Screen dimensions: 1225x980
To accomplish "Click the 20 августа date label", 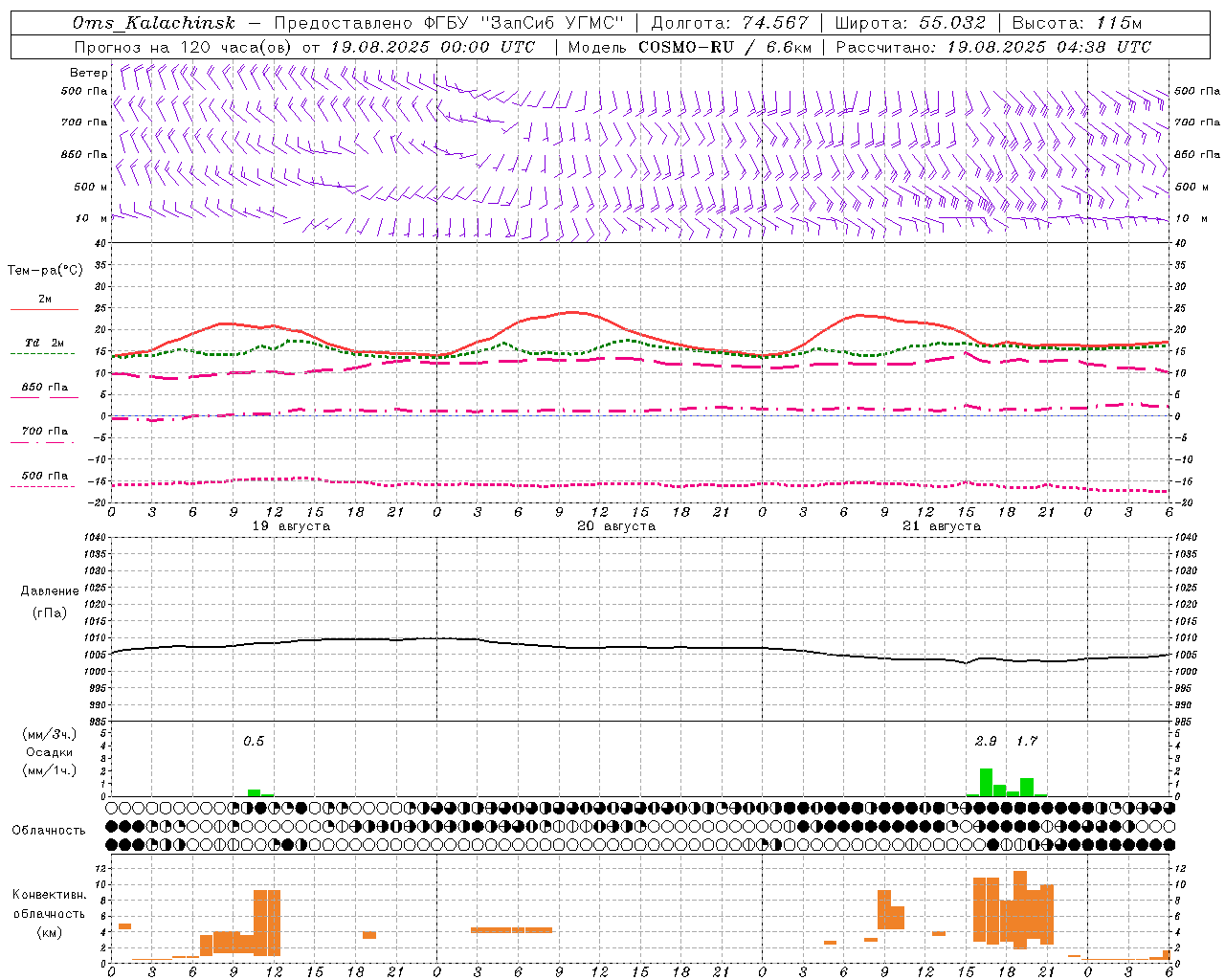I will pyautogui.click(x=616, y=526).
